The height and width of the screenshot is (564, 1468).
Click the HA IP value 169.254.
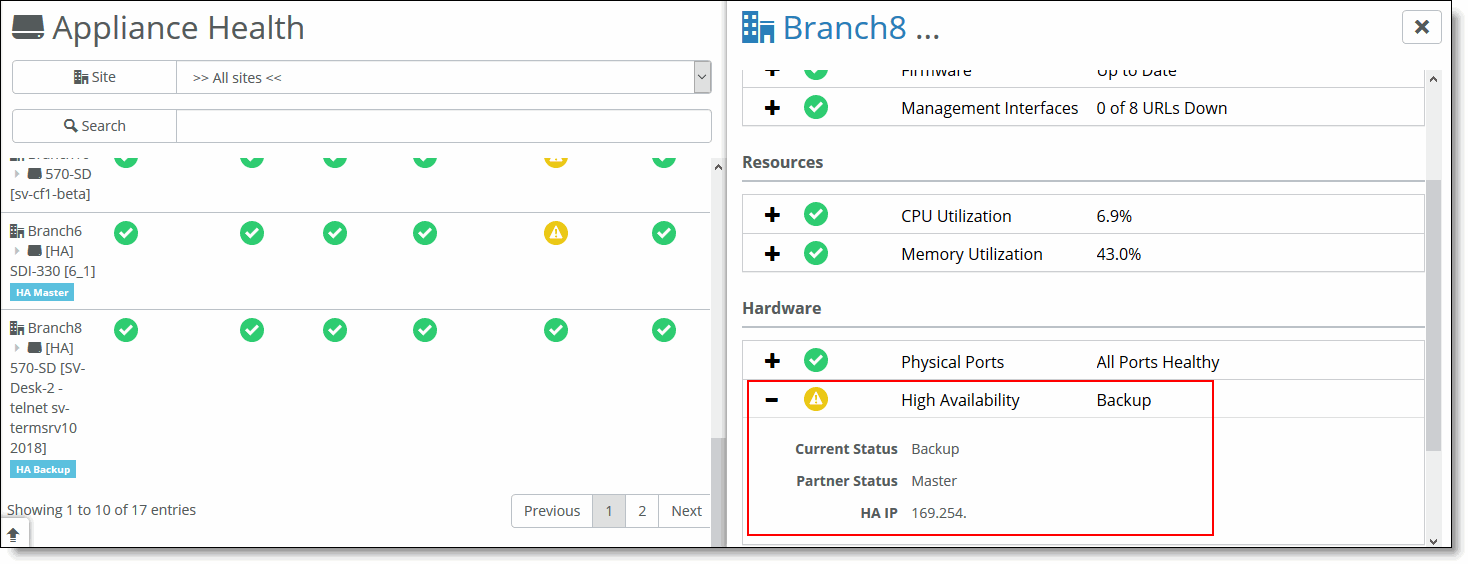click(939, 514)
